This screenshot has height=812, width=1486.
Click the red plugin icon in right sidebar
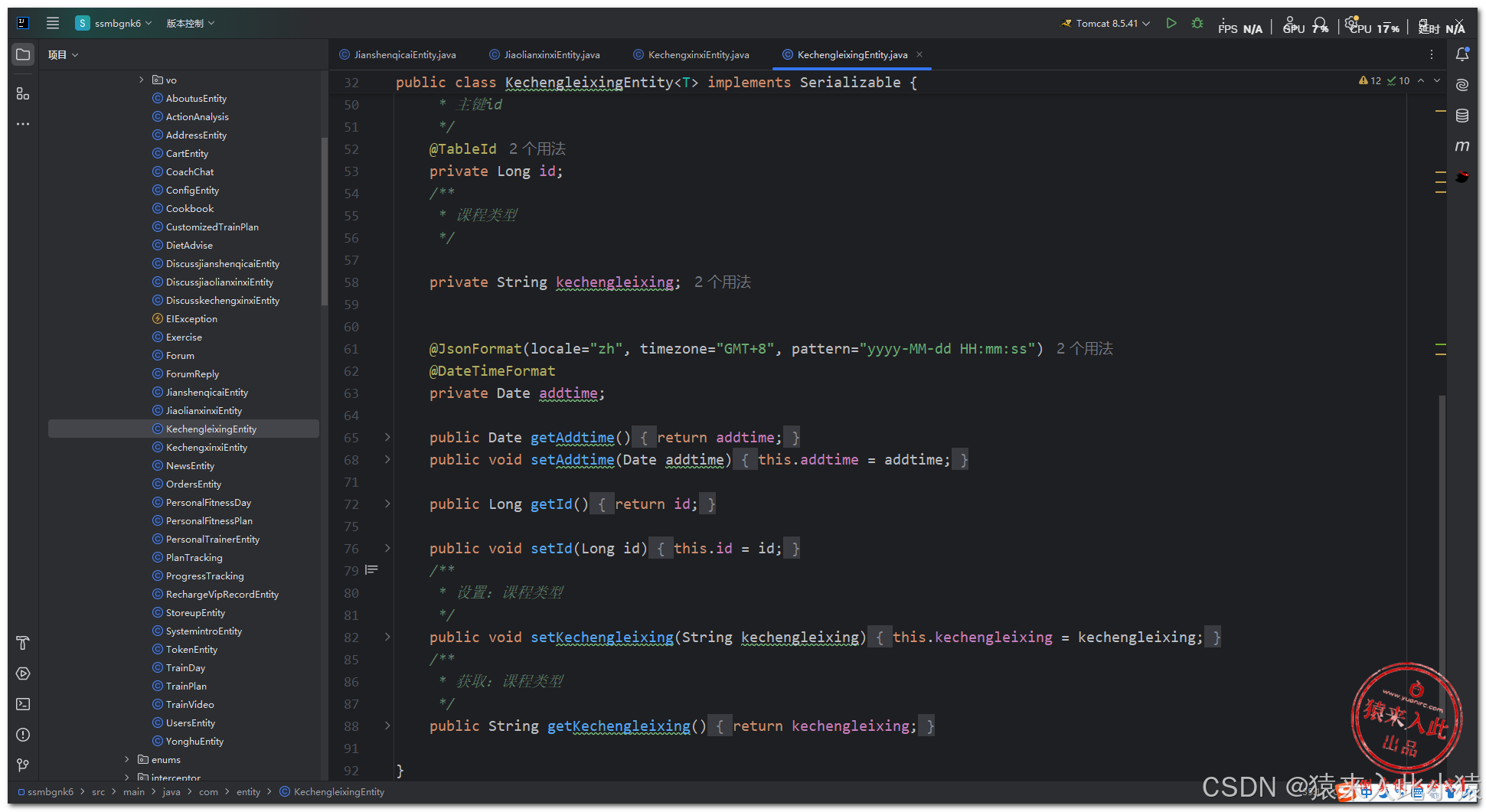click(x=1462, y=177)
